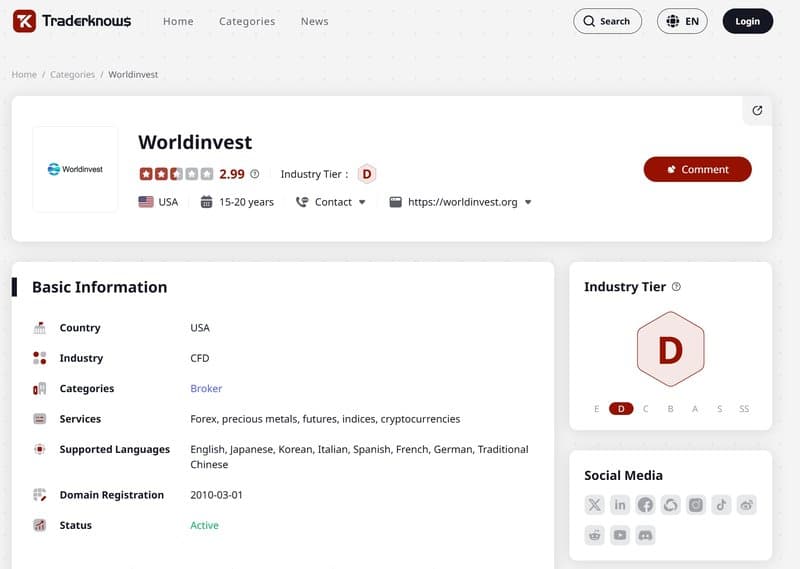Click tier B on the tier scale

tap(670, 409)
